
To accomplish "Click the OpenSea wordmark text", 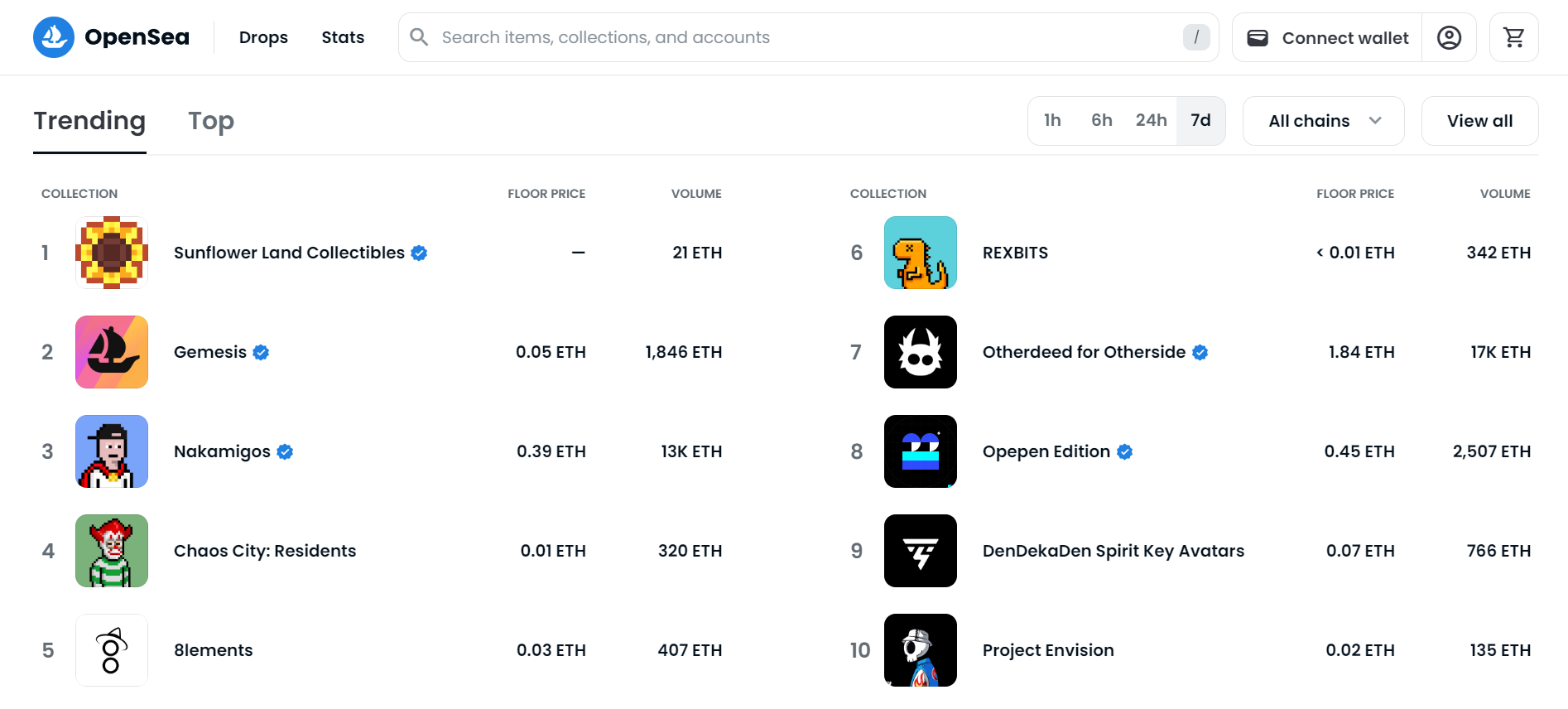I will [x=137, y=37].
